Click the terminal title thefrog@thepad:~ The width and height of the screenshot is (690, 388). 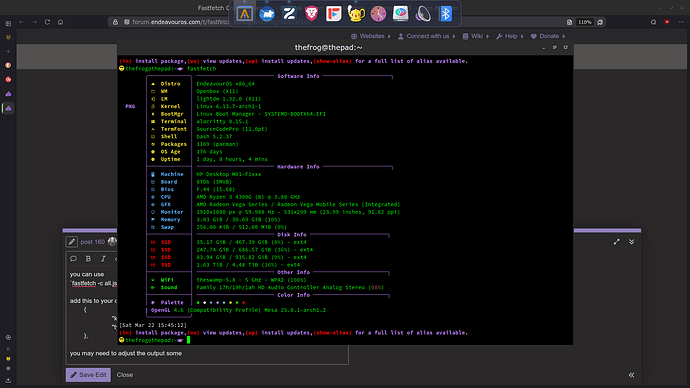[x=328, y=48]
